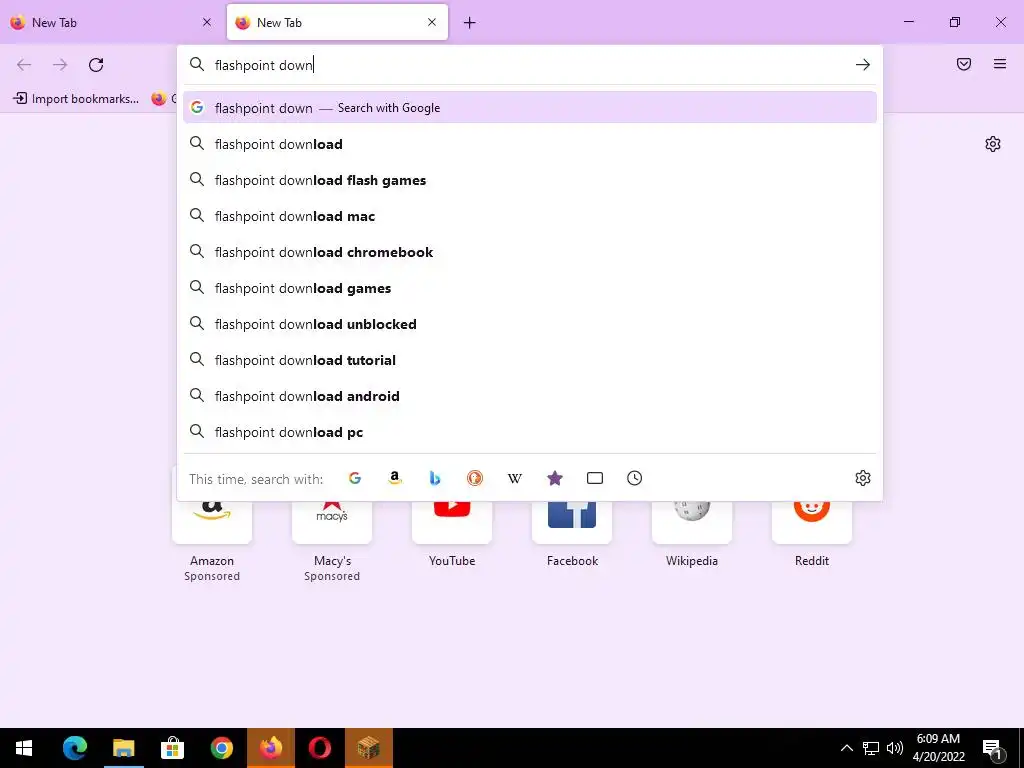The image size is (1024, 768).
Task: Open Wikipedia shortcut tile
Action: (692, 522)
